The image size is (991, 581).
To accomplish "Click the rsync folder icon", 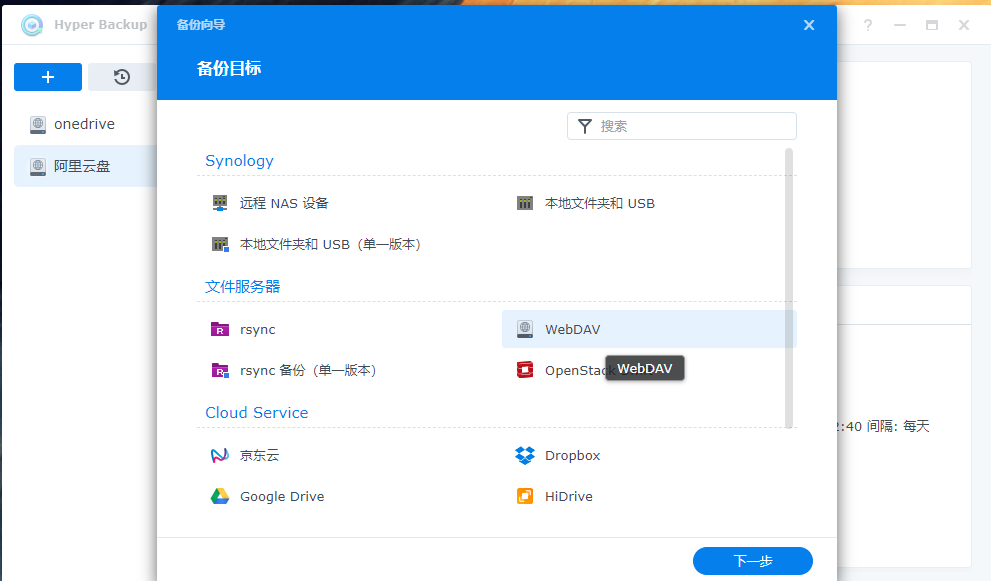I will [x=219, y=329].
